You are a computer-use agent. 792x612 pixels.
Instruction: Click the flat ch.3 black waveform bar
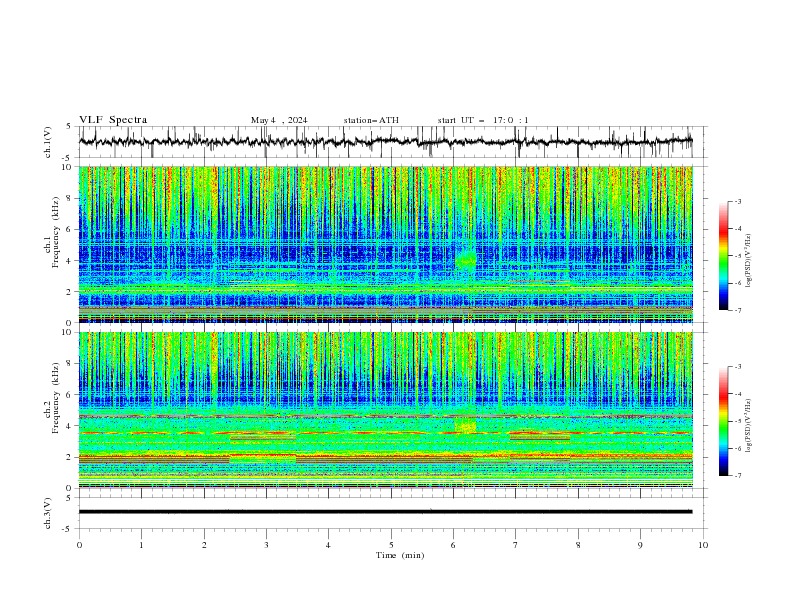click(x=385, y=512)
